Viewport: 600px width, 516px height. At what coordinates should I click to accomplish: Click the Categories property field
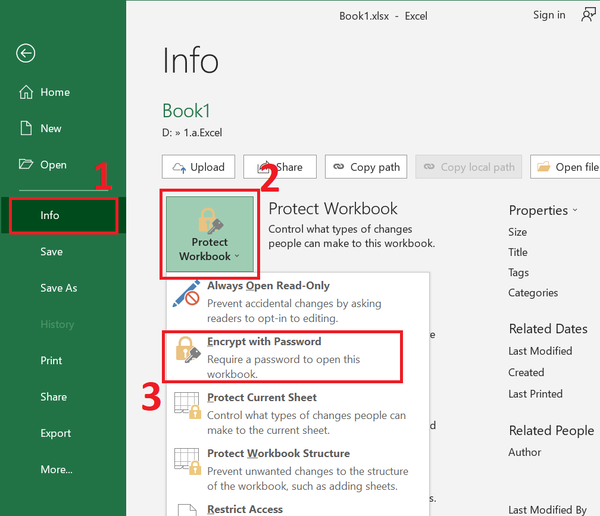[x=533, y=293]
